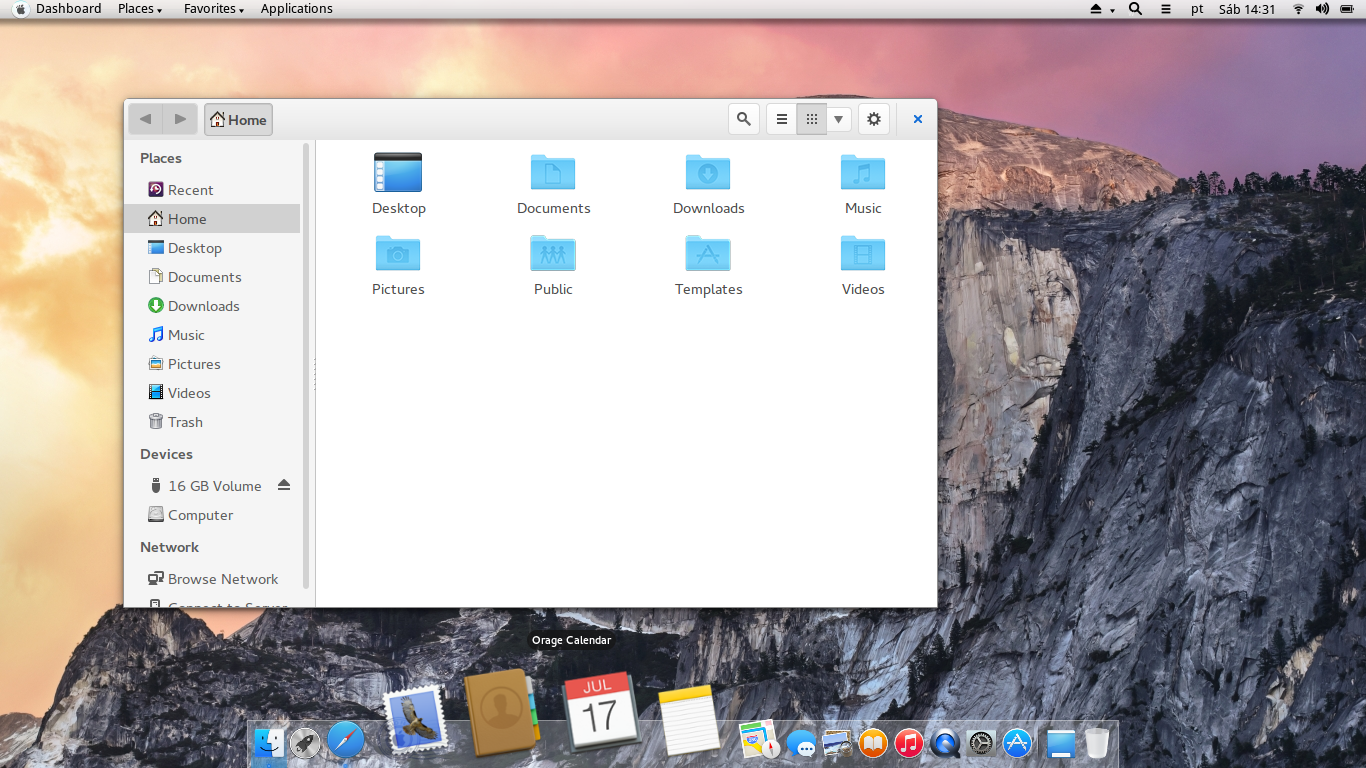Open the search magnifier in the top panel
1366x768 pixels.
1135,9
